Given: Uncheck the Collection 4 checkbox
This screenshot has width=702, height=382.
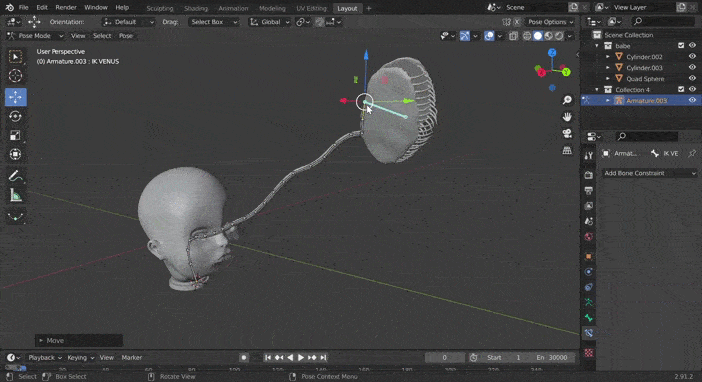Looking at the screenshot, I should tap(681, 90).
